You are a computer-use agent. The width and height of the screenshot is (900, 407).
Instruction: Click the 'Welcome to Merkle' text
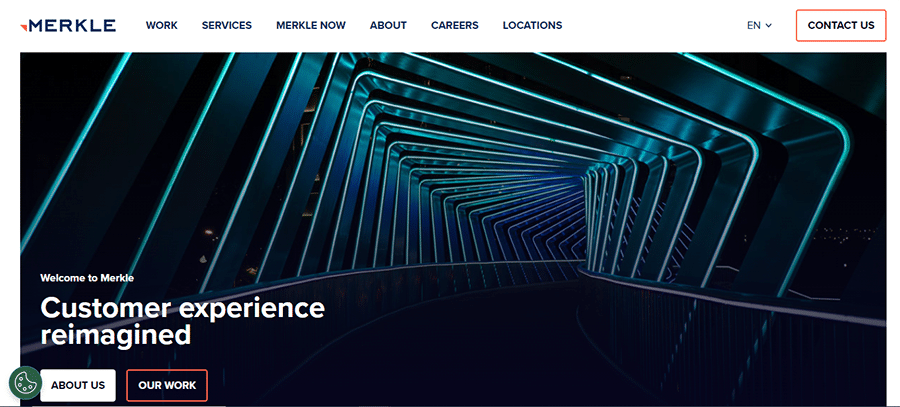point(87,278)
